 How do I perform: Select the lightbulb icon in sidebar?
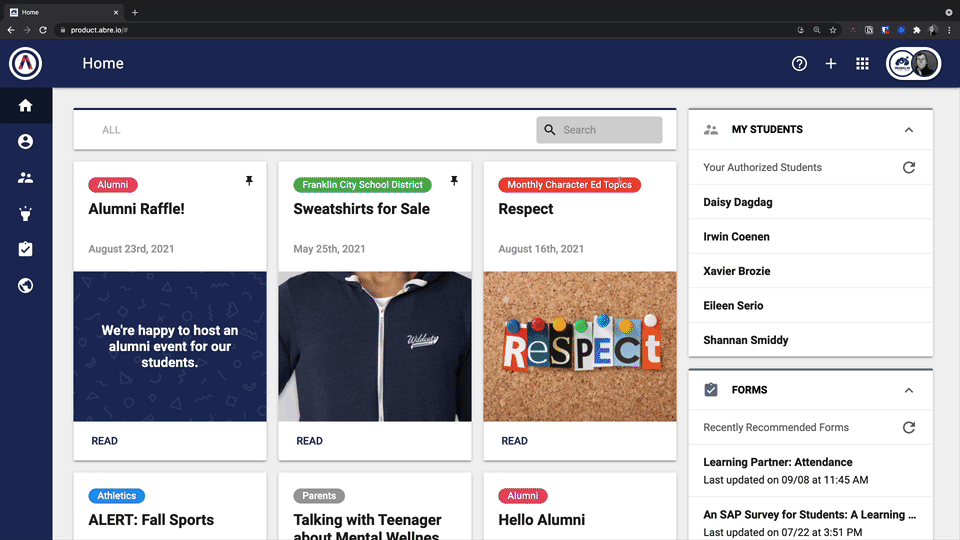26,213
